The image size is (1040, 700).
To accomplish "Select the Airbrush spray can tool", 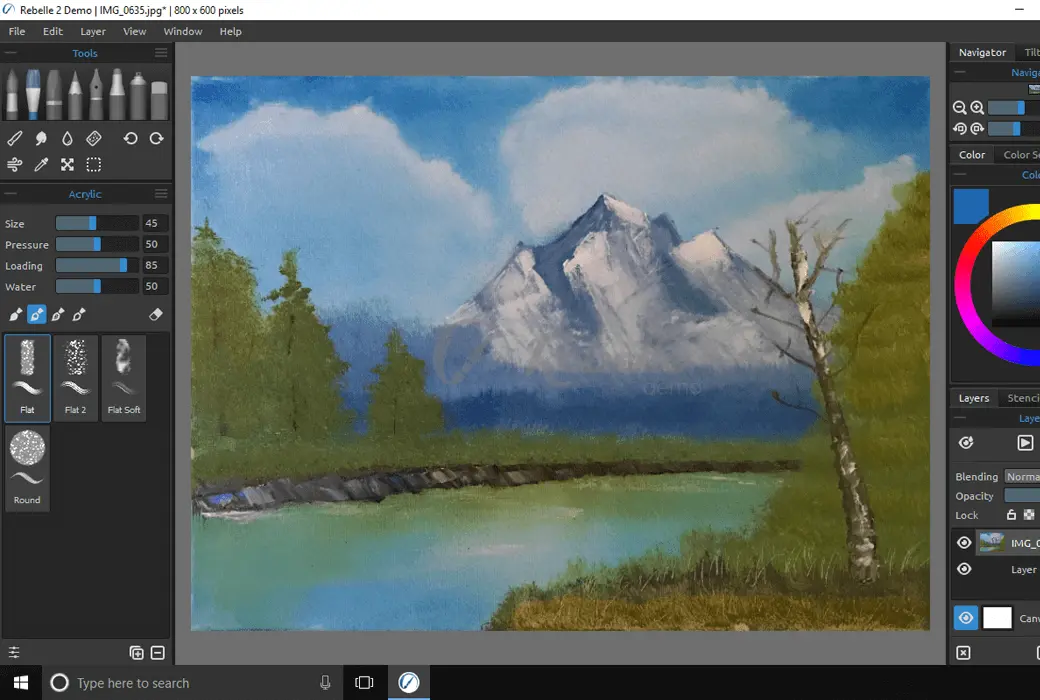I will [x=138, y=94].
